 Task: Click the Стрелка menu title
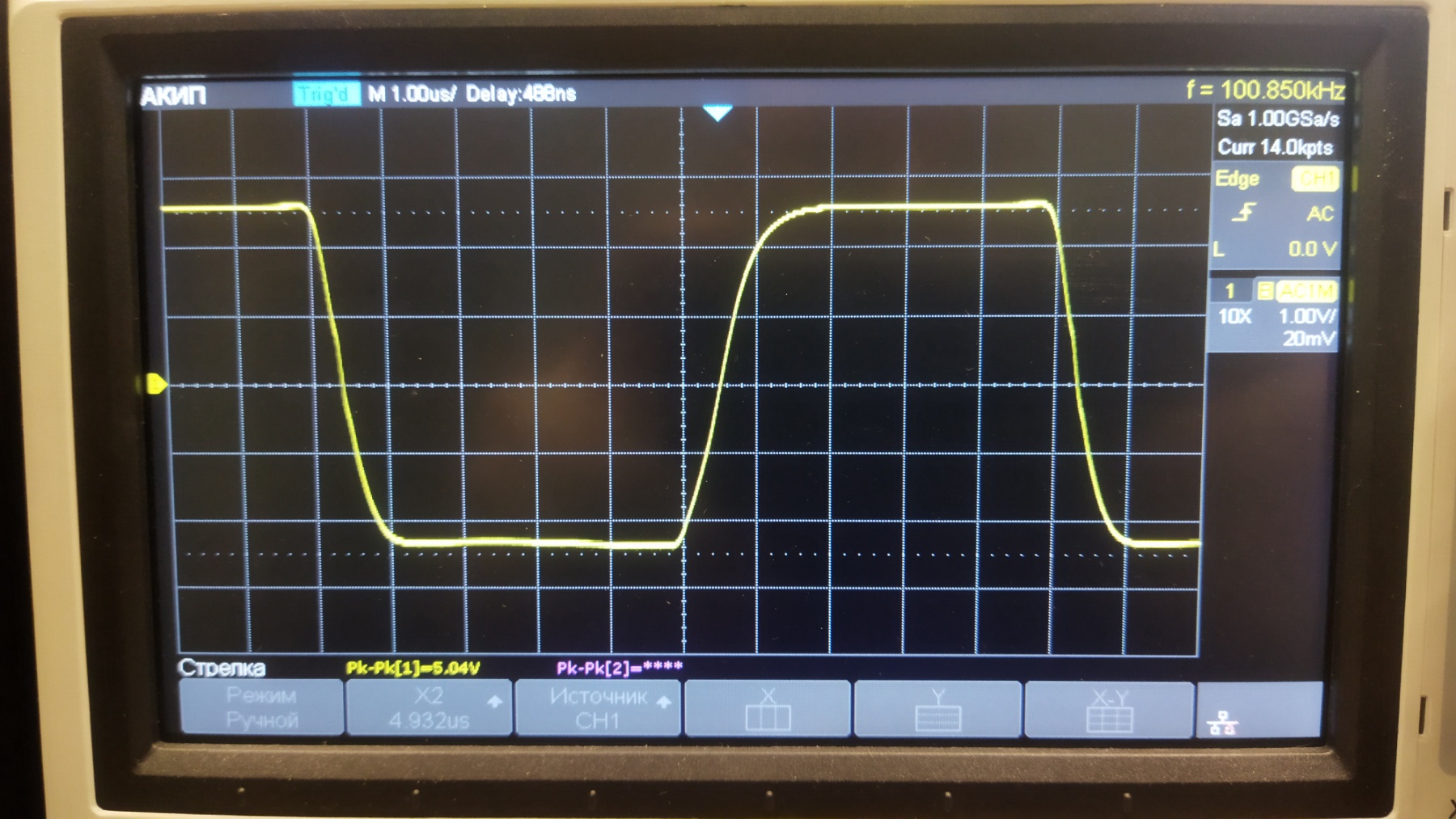coord(222,668)
